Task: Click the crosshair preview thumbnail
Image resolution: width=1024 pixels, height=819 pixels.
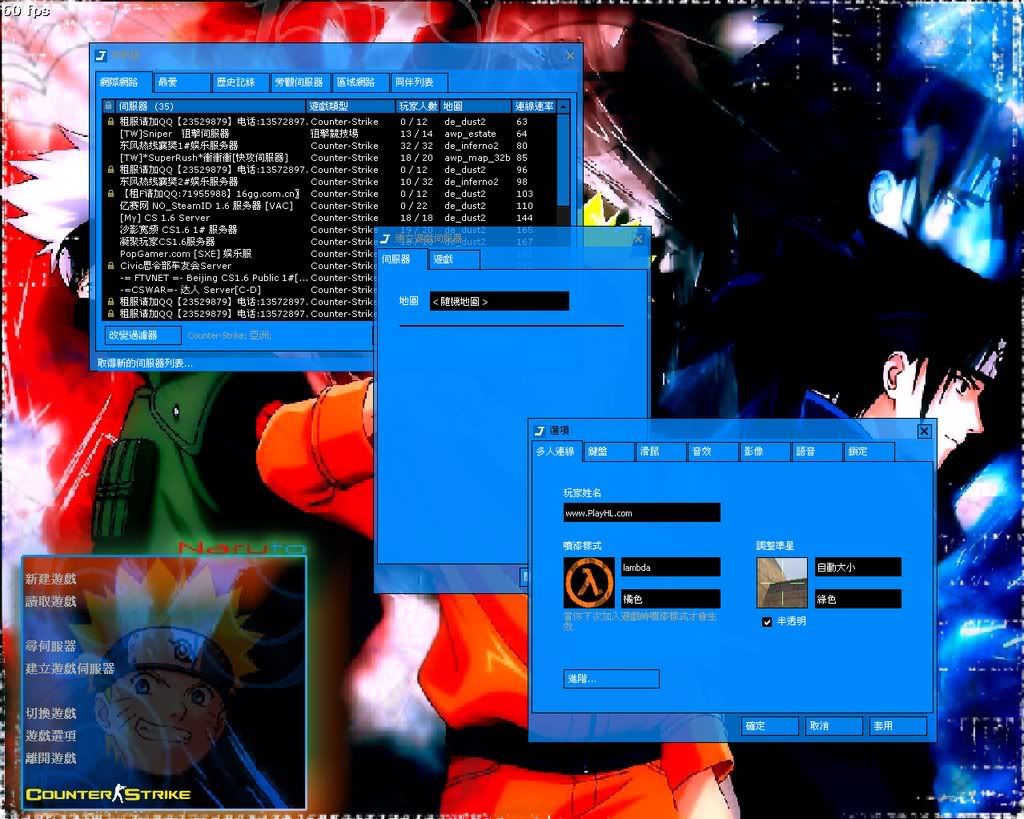Action: point(781,583)
